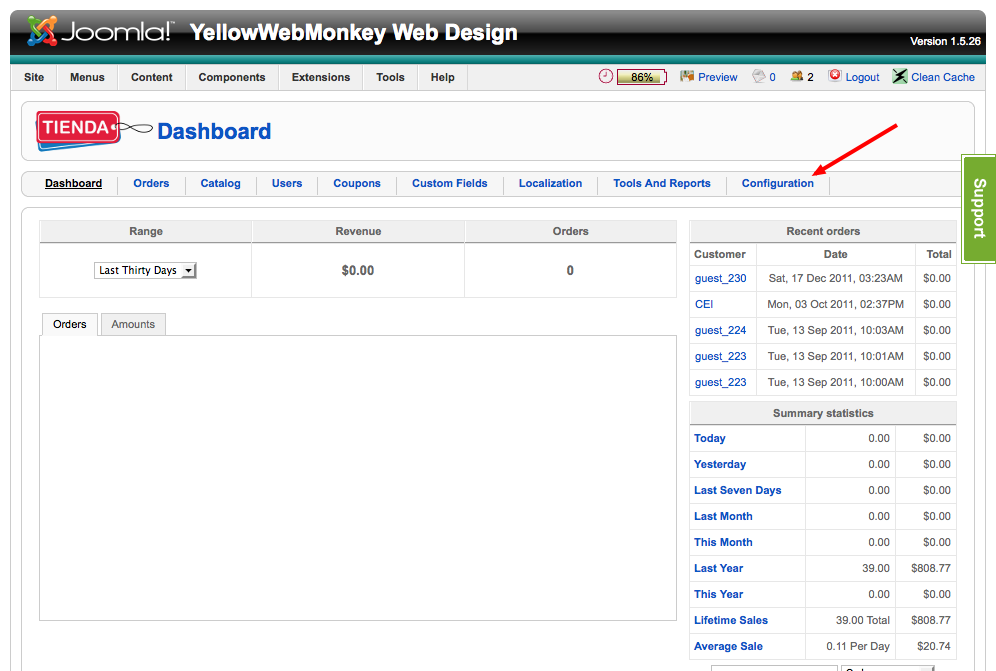Click the Dashboard page heading
Screen dimensions: 996x671
point(214,131)
